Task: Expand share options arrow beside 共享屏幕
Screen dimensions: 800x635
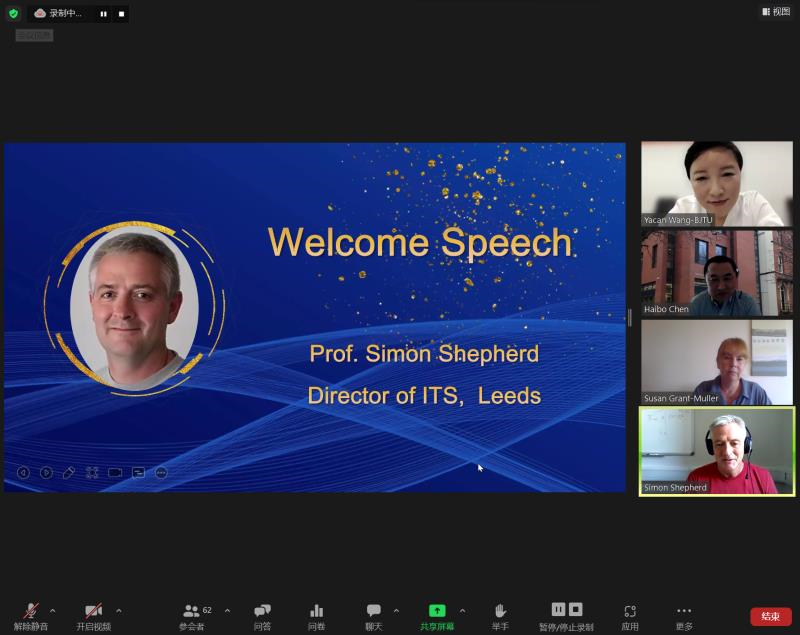Action: pos(462,611)
